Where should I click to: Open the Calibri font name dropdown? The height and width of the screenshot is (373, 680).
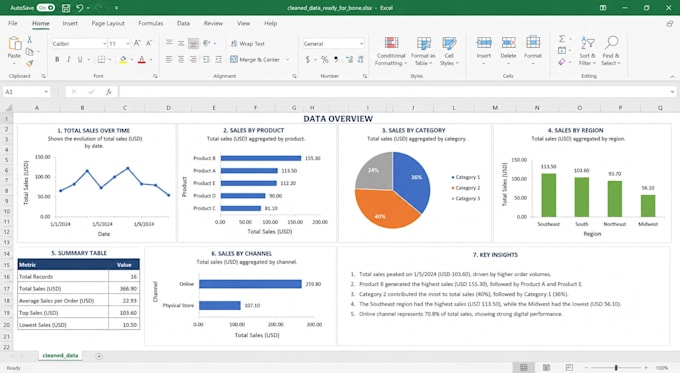pos(104,43)
